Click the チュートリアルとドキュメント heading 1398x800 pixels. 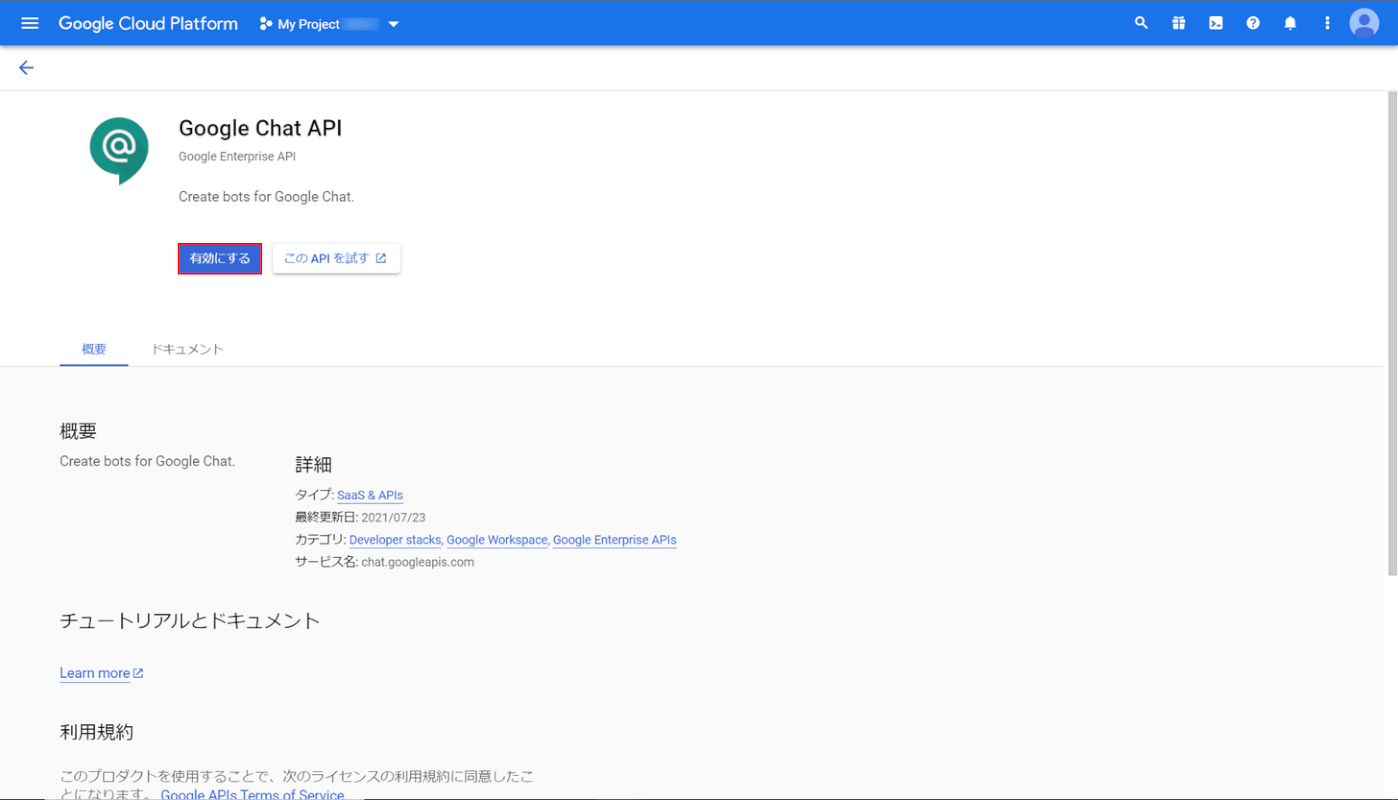[x=190, y=620]
